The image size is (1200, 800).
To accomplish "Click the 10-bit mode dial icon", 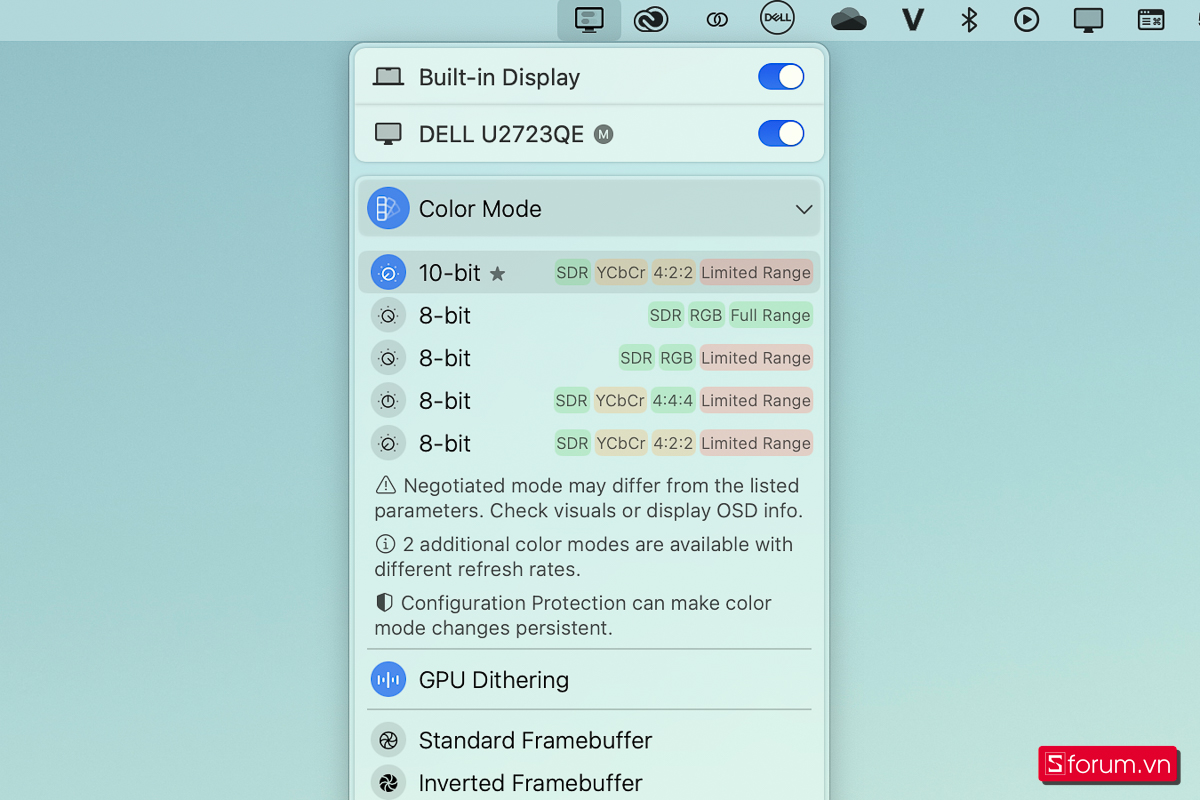I will click(x=388, y=272).
